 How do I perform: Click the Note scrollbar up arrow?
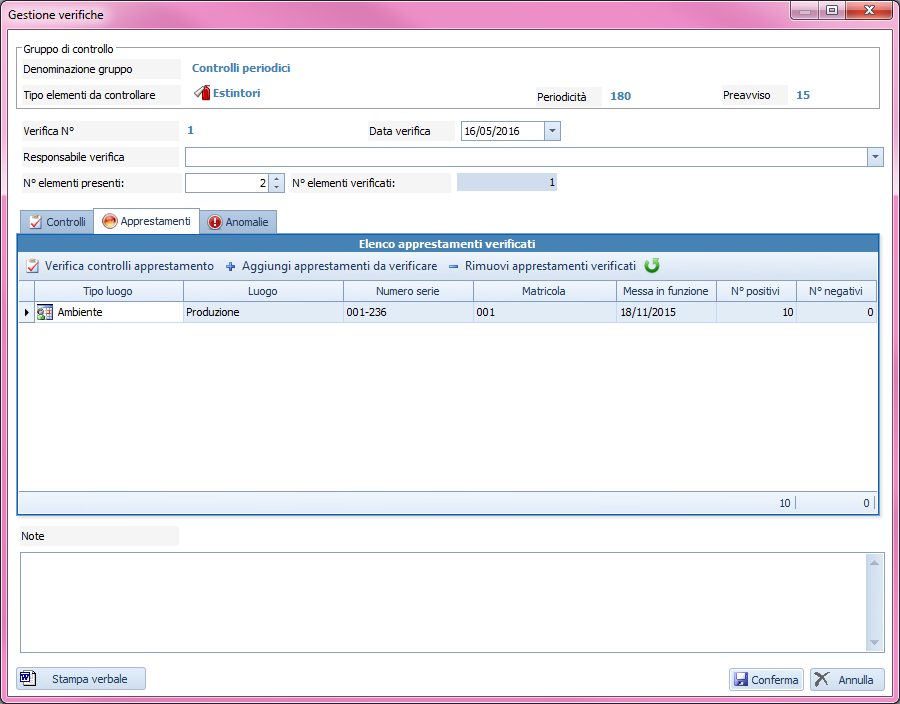[x=875, y=562]
